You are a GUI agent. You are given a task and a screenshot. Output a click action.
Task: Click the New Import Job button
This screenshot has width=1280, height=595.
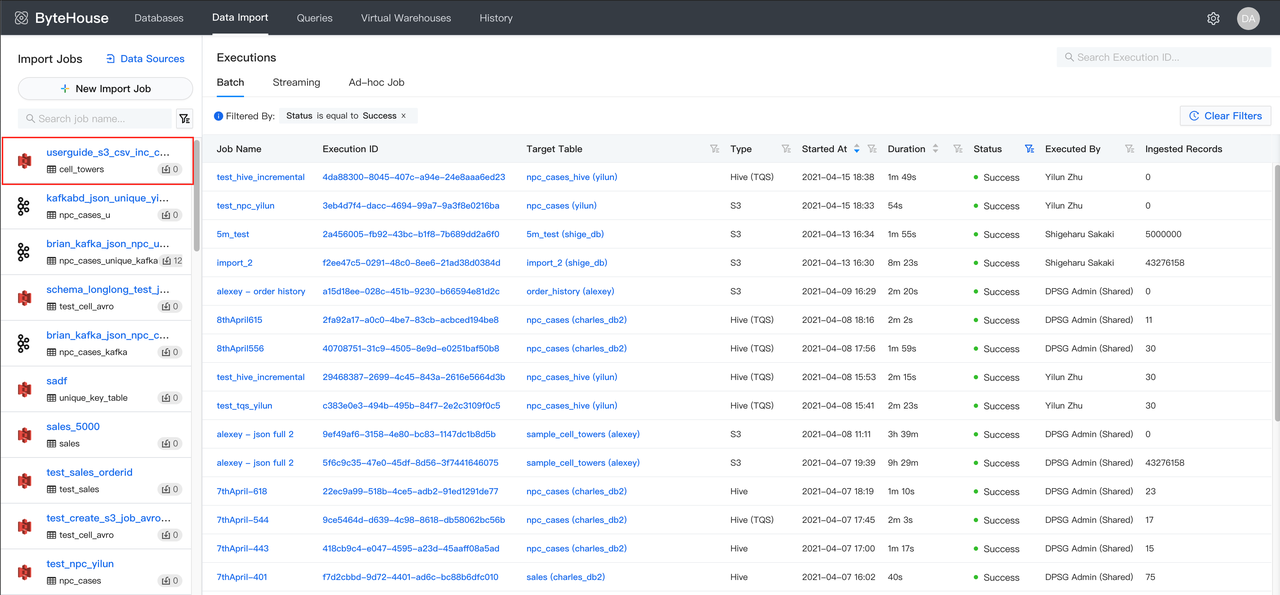point(105,89)
